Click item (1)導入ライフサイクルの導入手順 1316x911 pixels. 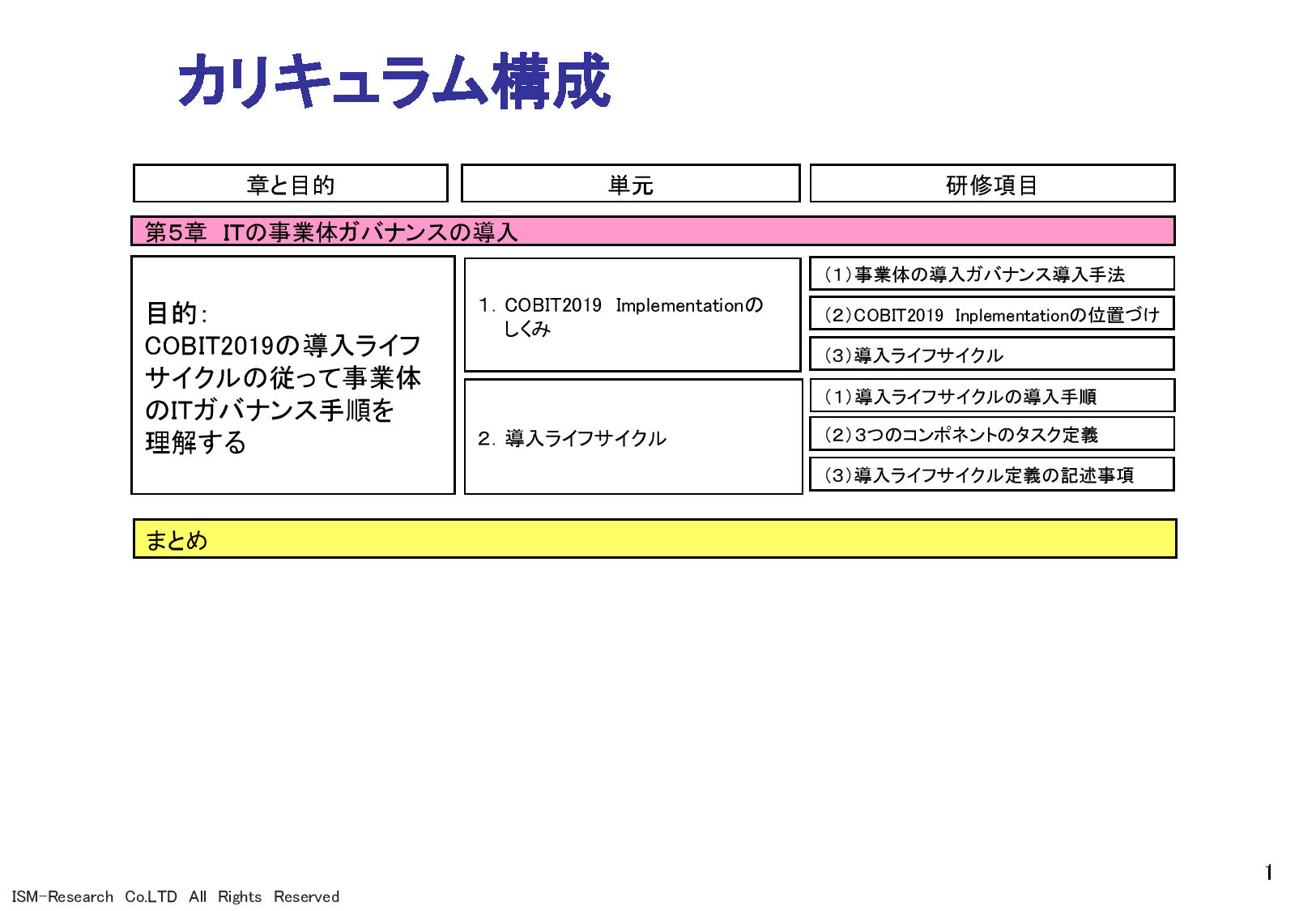992,395
